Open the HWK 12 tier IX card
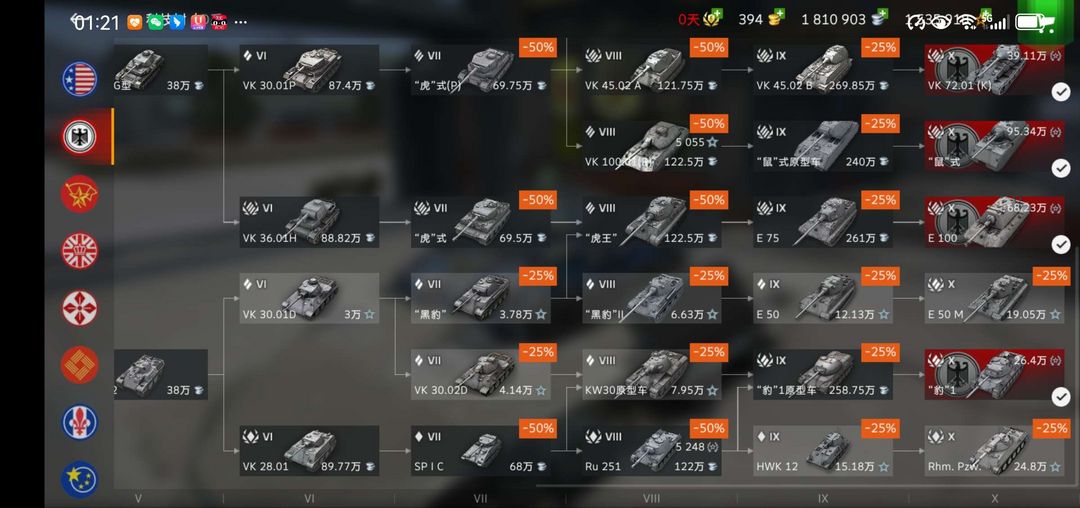Viewport: 1080px width, 508px height. (x=822, y=451)
